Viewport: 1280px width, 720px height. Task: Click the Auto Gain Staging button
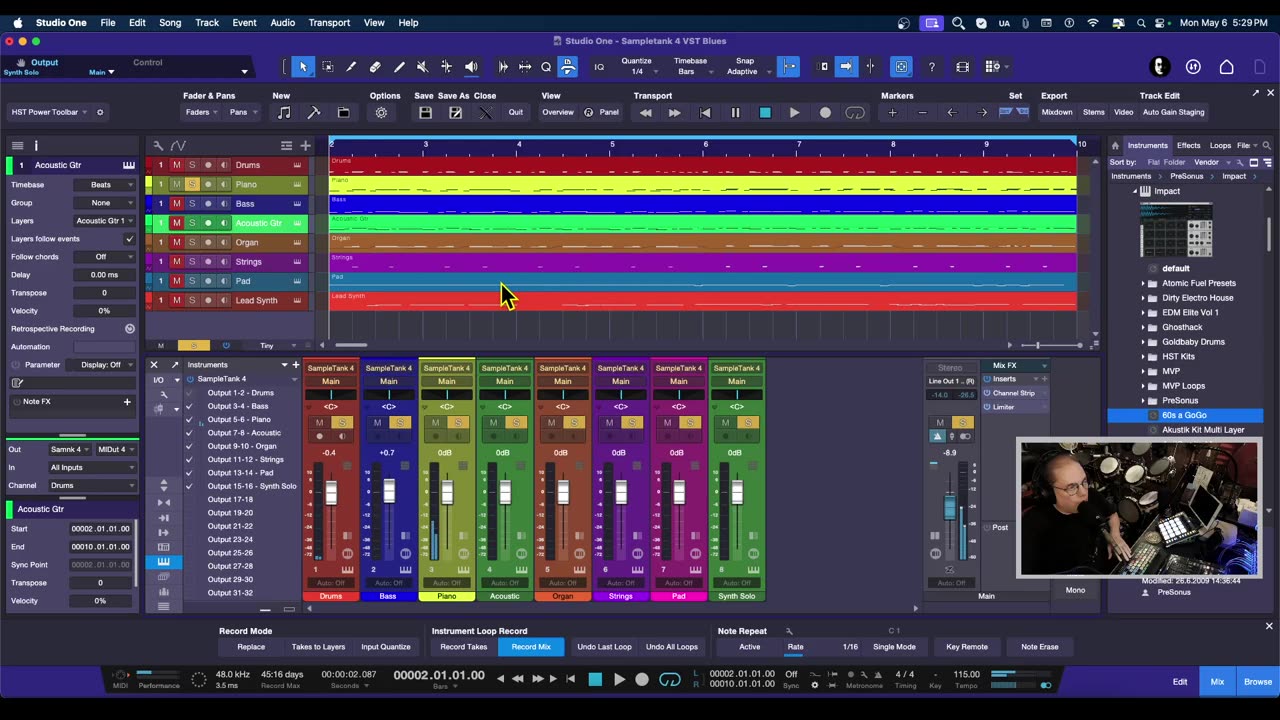(x=1173, y=112)
